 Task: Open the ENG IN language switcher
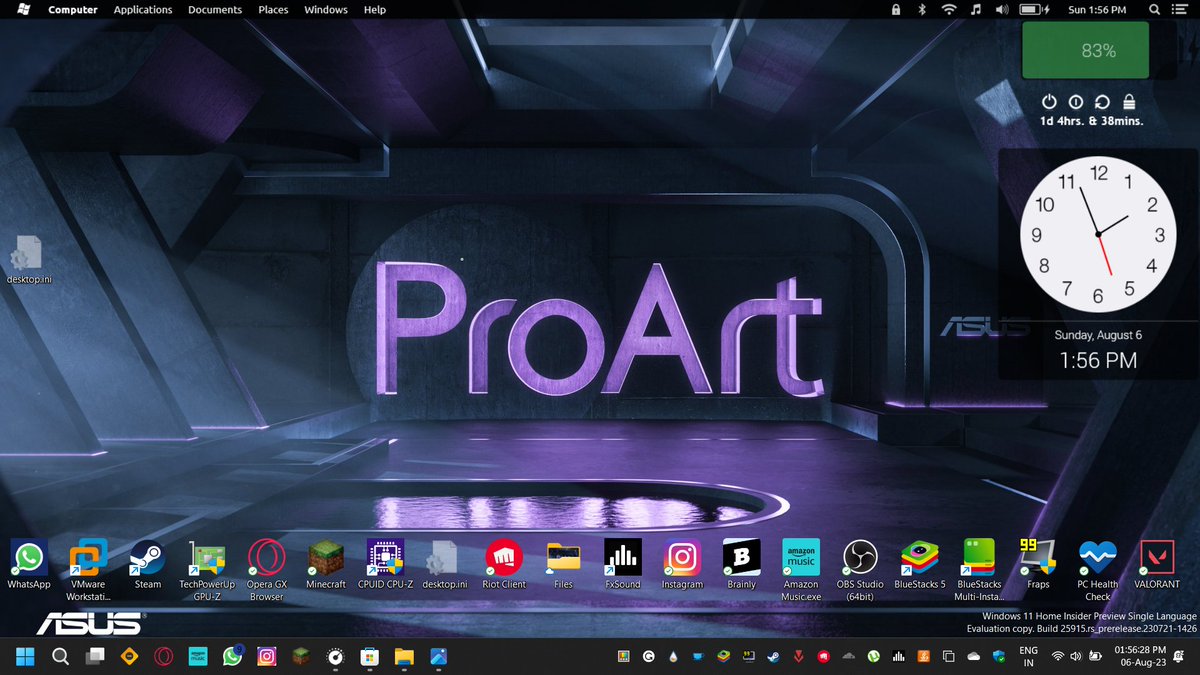[1027, 657]
